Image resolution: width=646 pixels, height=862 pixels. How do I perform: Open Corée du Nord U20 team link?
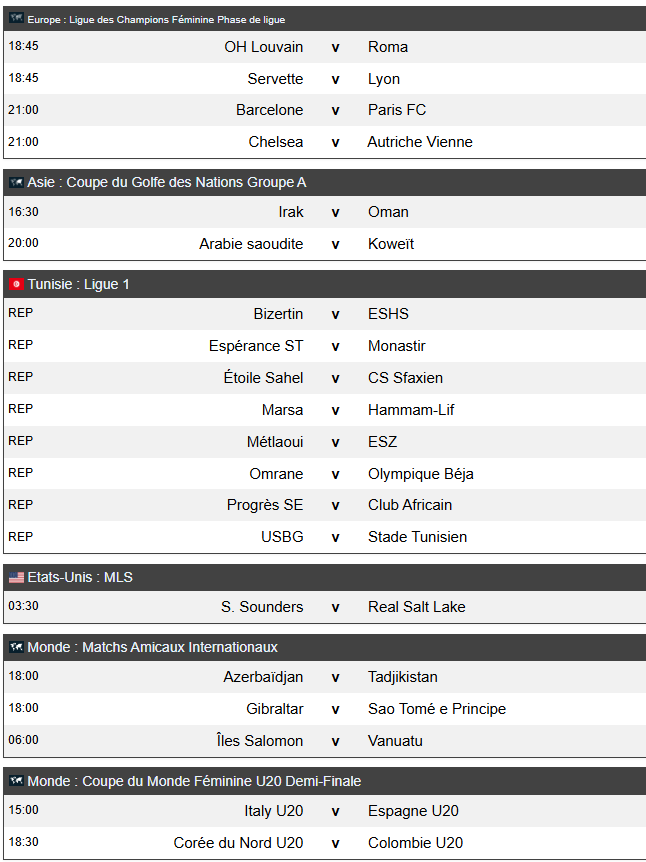click(238, 843)
